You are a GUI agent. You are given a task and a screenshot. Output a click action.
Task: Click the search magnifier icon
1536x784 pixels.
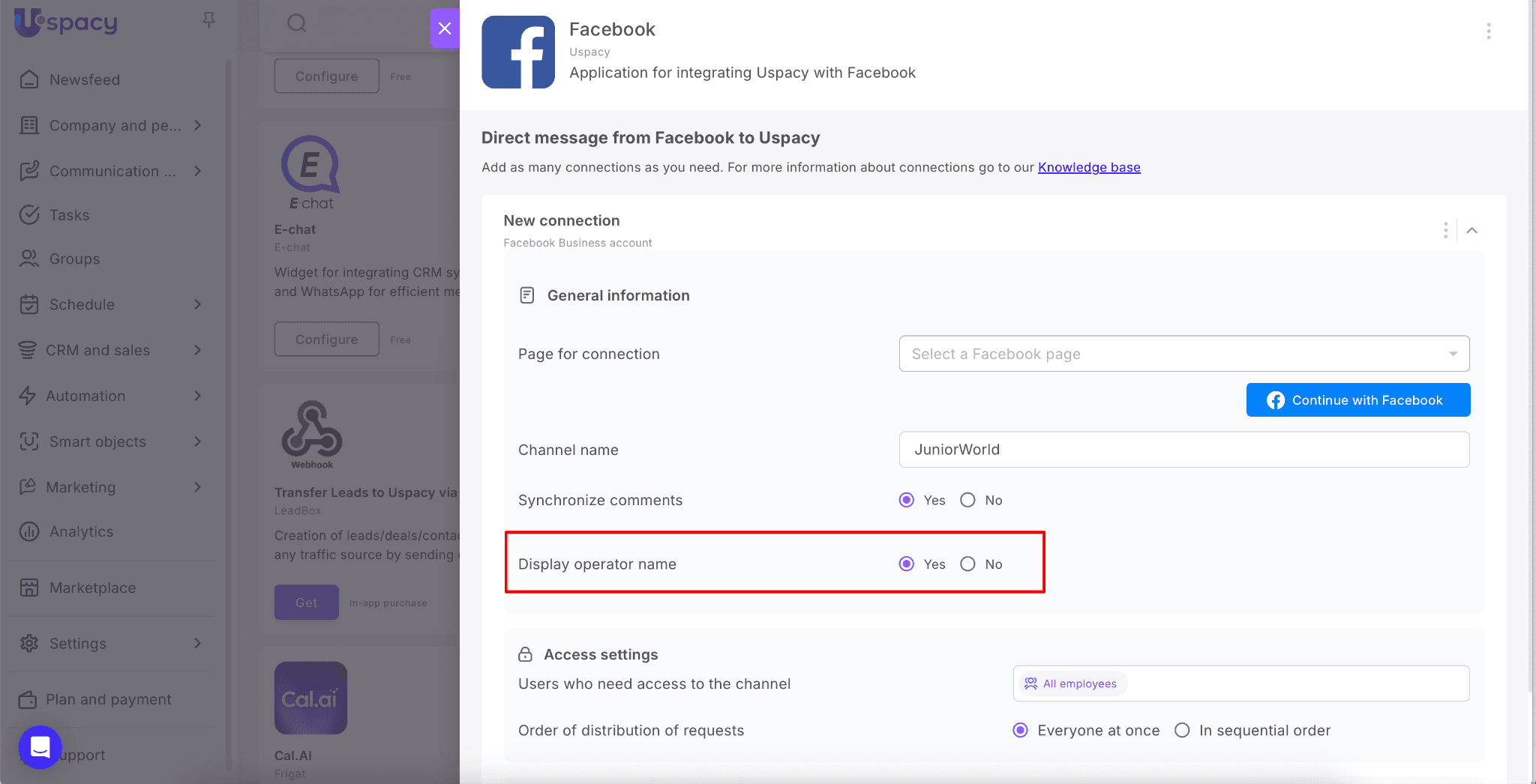297,23
